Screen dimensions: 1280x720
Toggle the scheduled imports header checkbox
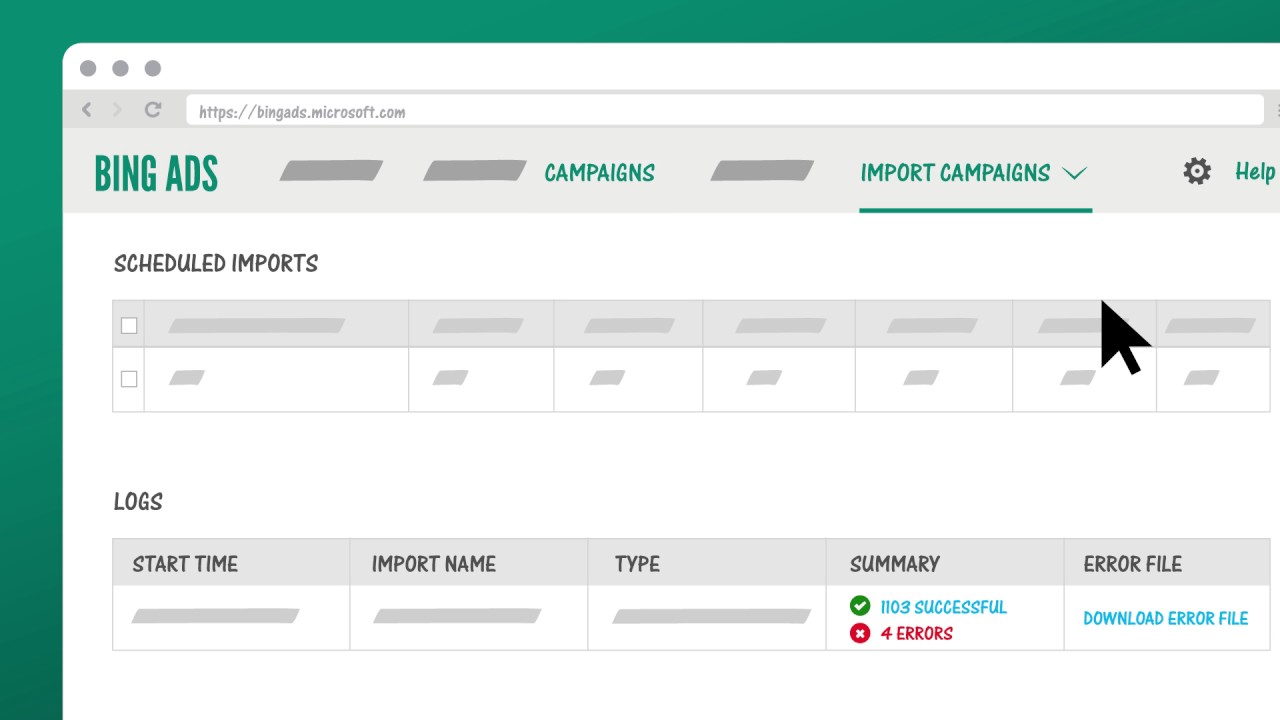point(129,325)
